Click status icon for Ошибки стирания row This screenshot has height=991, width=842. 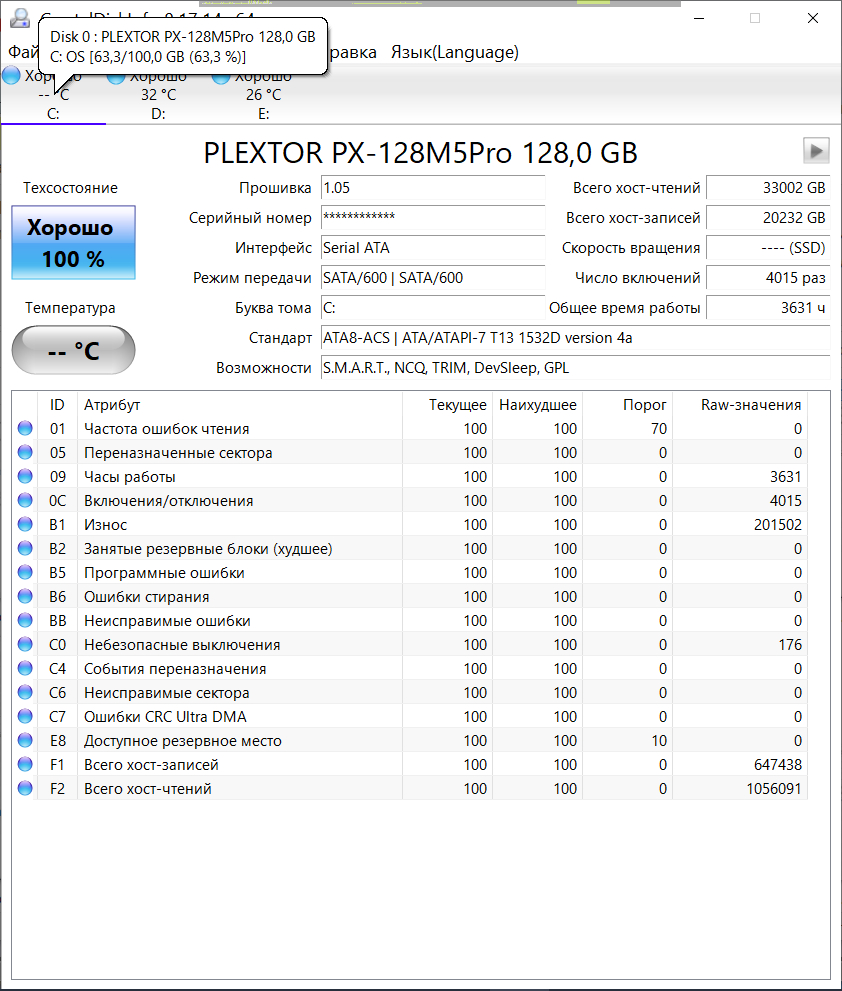[25, 597]
